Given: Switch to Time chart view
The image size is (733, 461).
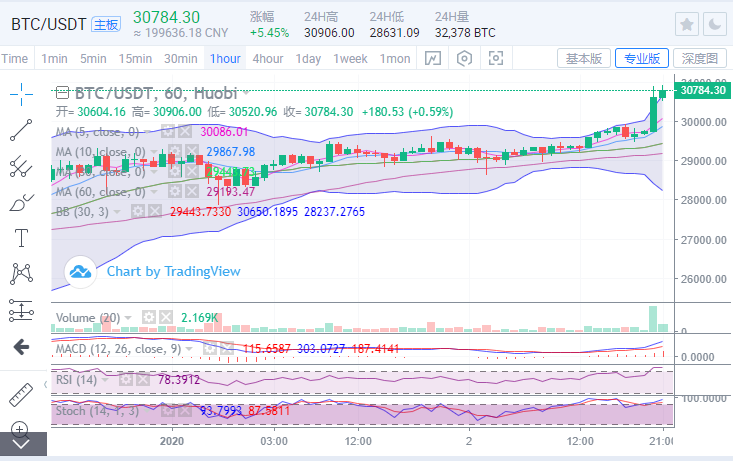Looking at the screenshot, I should coord(14,58).
